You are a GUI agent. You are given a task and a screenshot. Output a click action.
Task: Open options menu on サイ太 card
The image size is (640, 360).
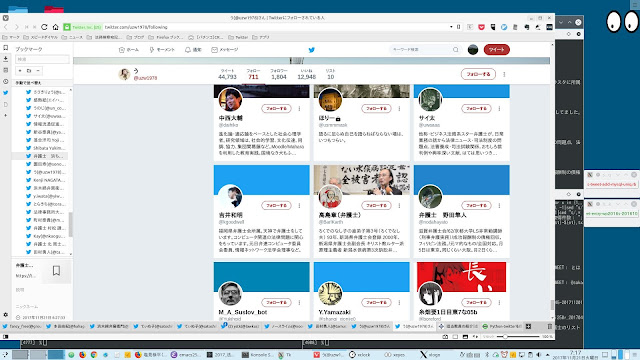click(x=499, y=109)
